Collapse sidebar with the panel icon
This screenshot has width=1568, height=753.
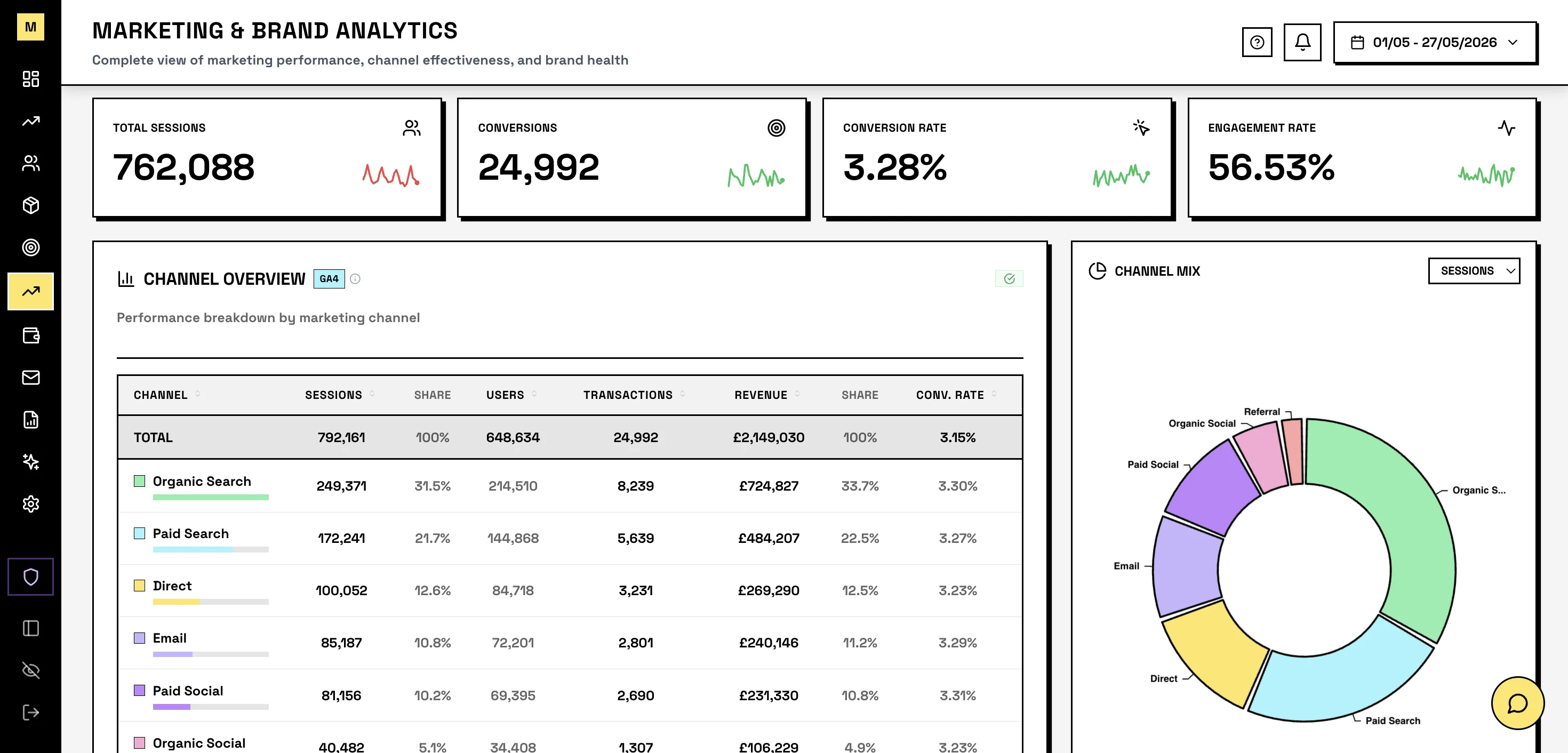click(x=30, y=628)
